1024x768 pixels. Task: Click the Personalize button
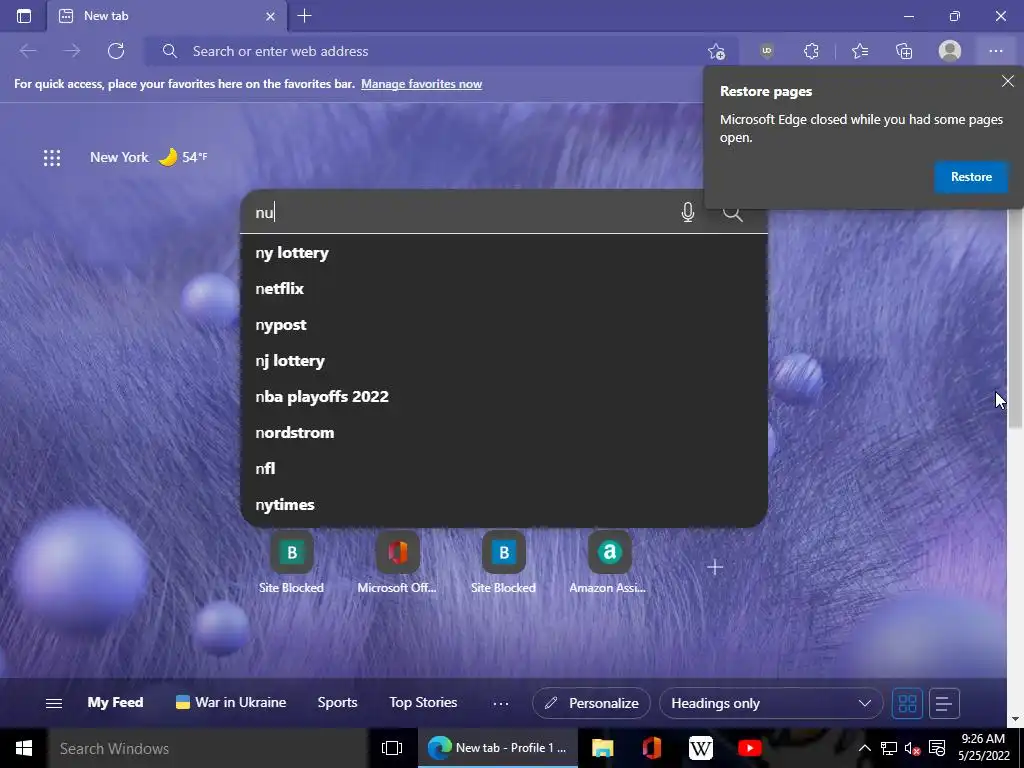tap(592, 703)
